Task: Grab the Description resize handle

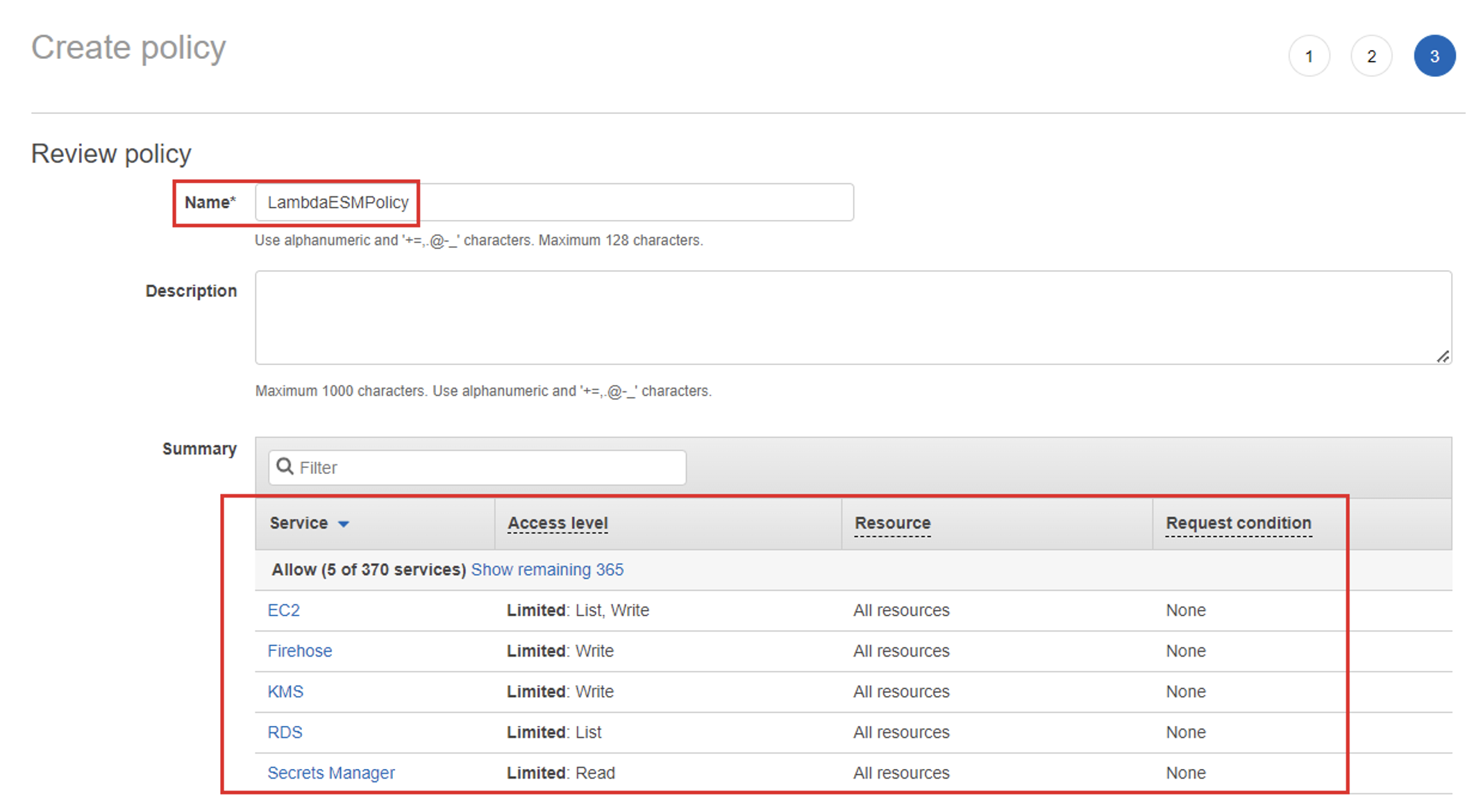Action: [x=1443, y=357]
